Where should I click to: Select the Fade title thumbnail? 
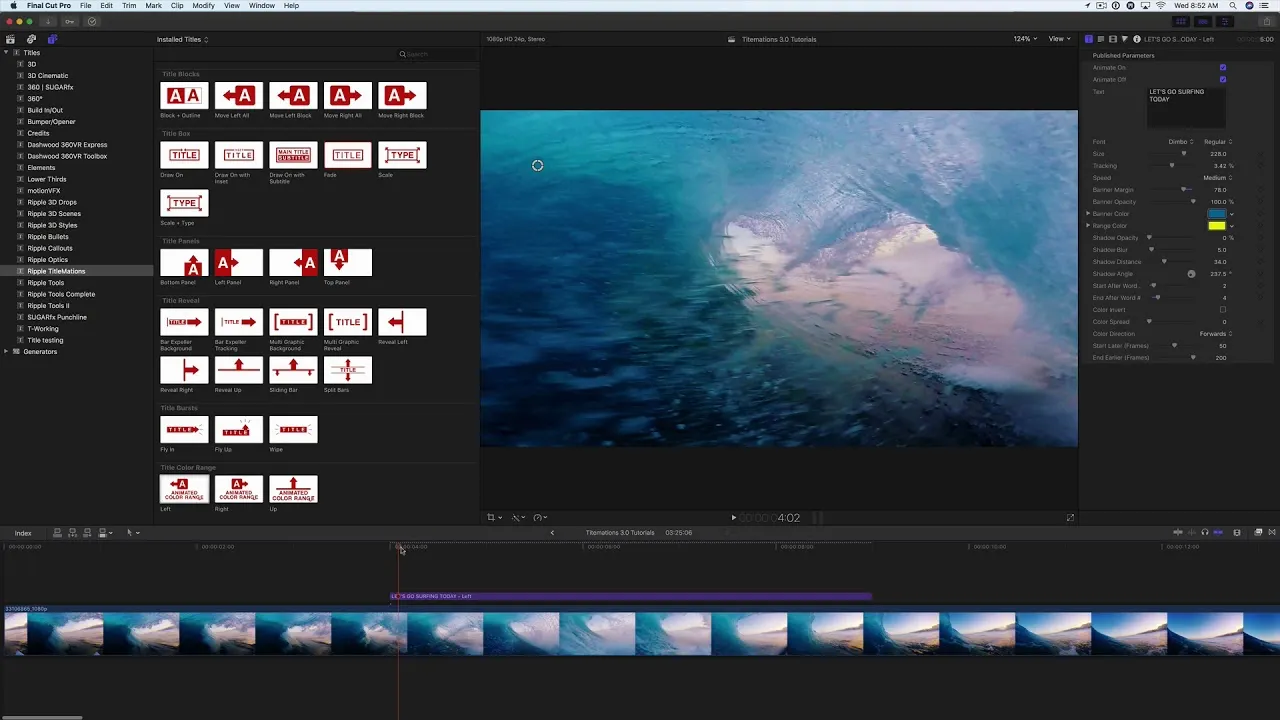pos(347,155)
